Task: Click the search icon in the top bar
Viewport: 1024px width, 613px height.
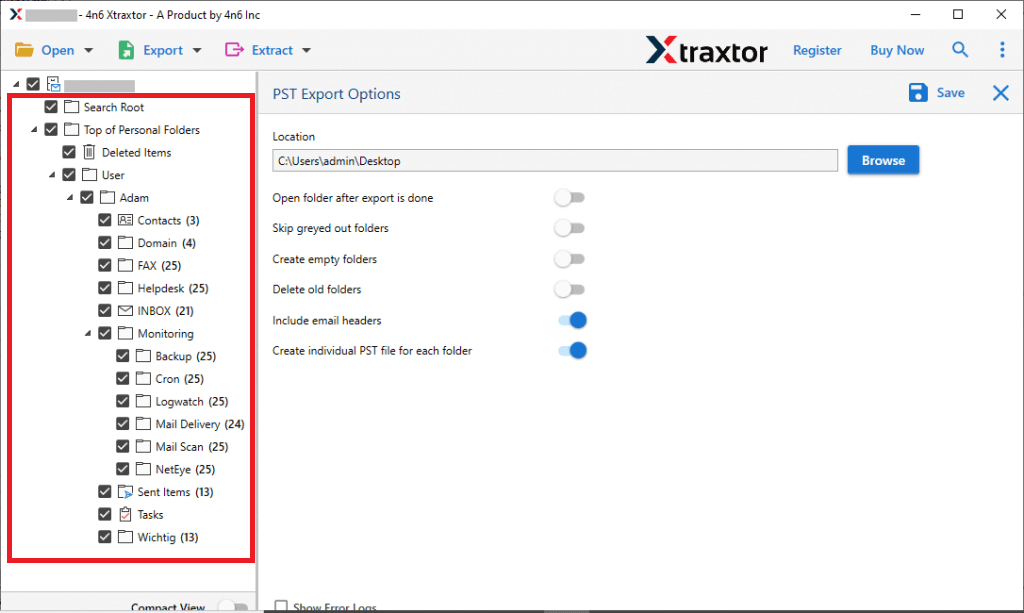Action: [x=960, y=49]
